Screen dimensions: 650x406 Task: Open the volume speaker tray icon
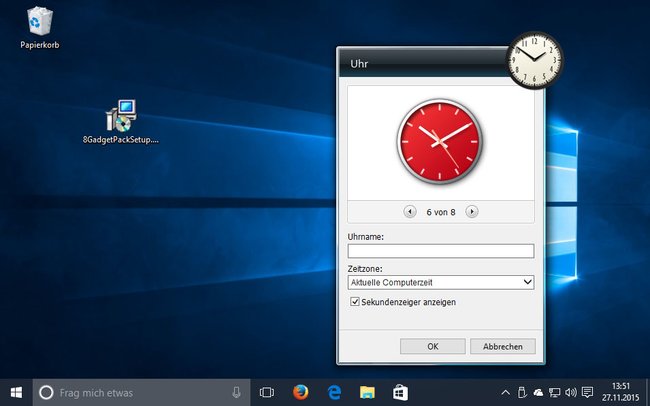click(570, 392)
